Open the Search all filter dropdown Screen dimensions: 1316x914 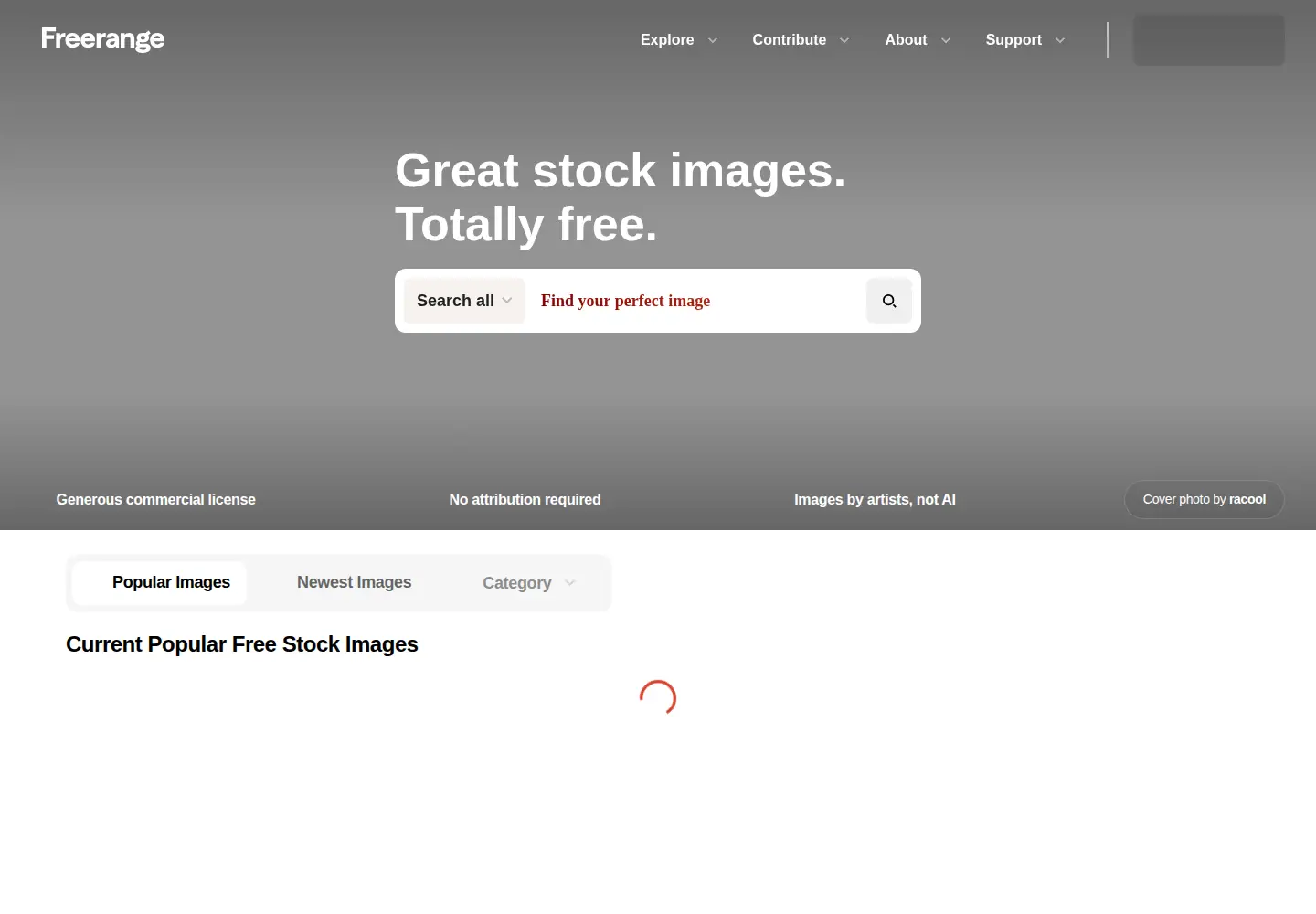(x=464, y=301)
